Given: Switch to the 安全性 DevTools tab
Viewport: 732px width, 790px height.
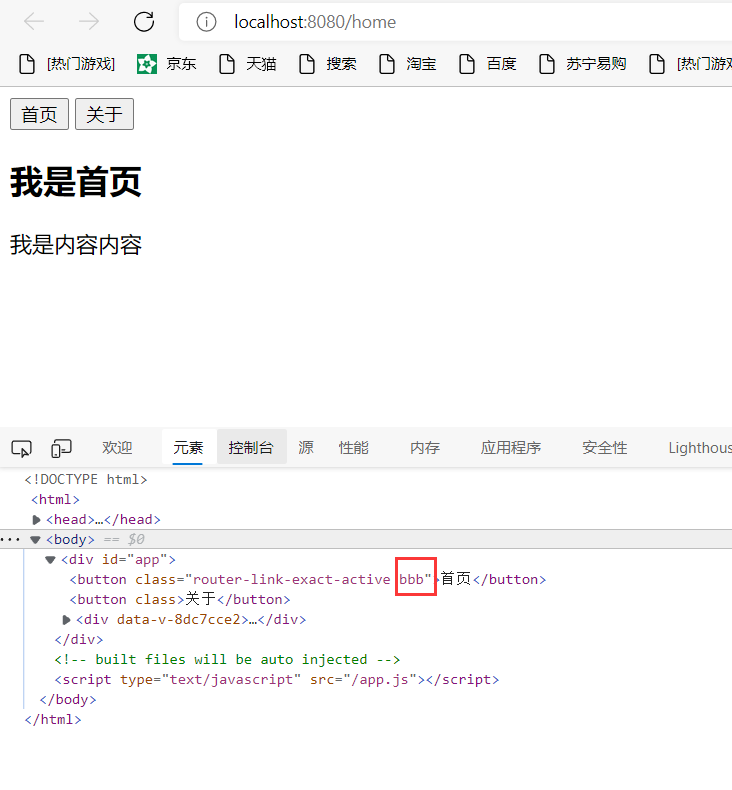Looking at the screenshot, I should coord(605,447).
